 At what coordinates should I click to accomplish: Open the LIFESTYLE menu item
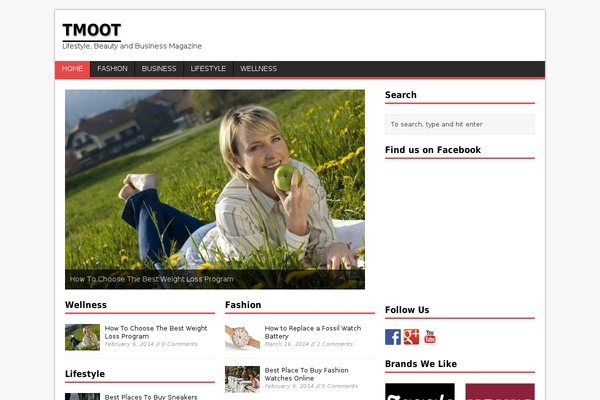tap(208, 69)
